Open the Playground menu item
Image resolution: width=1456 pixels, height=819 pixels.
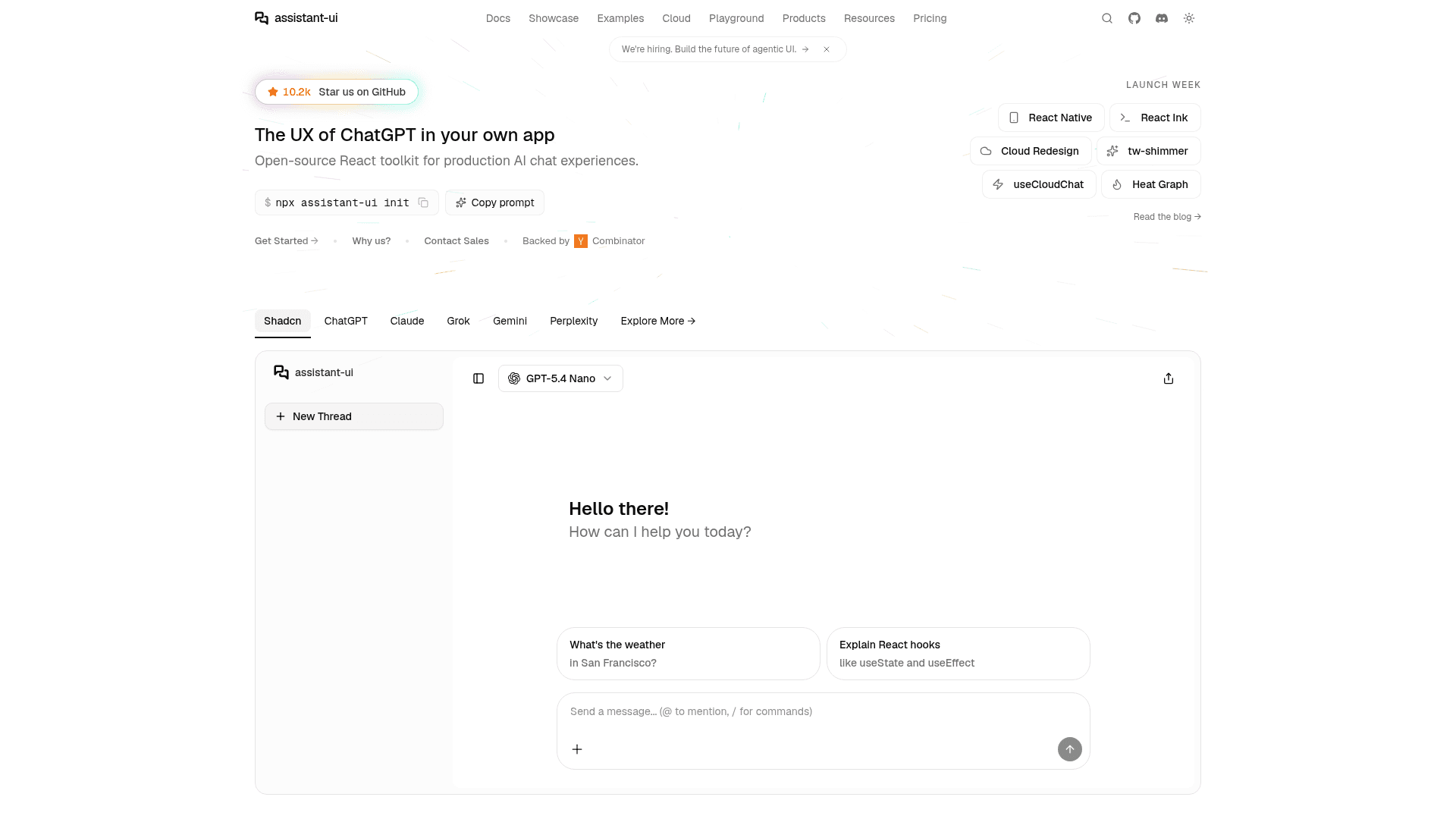(x=736, y=18)
